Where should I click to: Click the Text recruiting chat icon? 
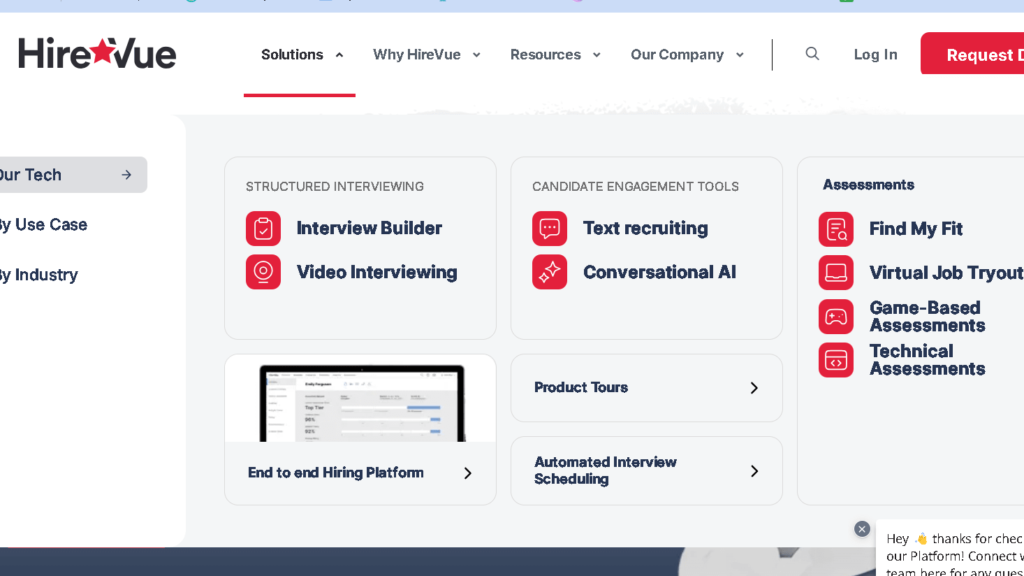click(549, 229)
